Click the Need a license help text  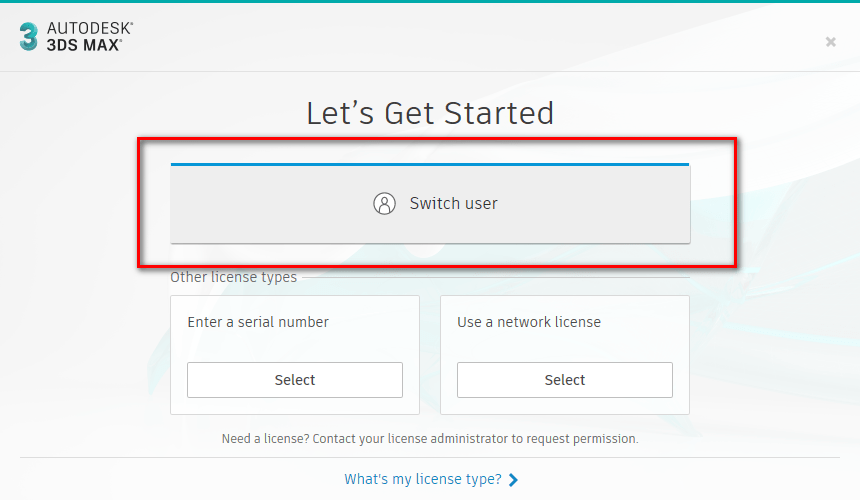click(430, 439)
